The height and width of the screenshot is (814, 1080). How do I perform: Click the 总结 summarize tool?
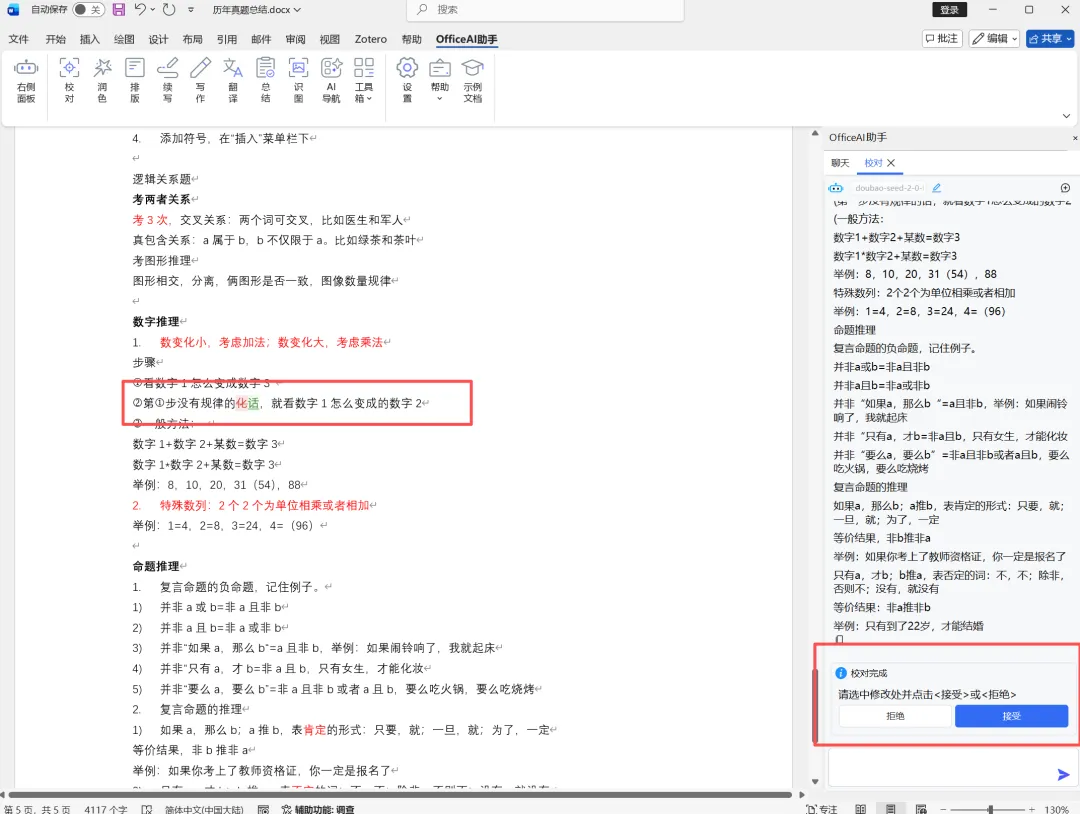(x=265, y=80)
